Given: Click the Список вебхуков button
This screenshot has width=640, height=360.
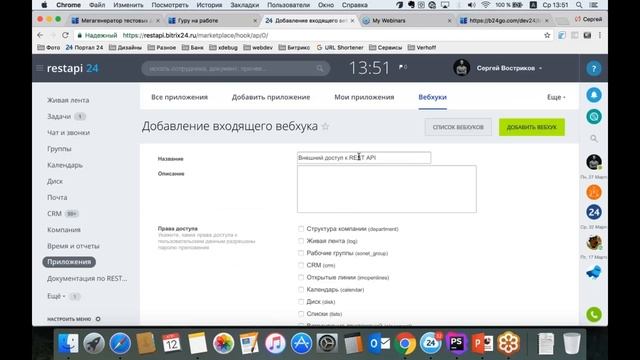Looking at the screenshot, I should [x=458, y=127].
